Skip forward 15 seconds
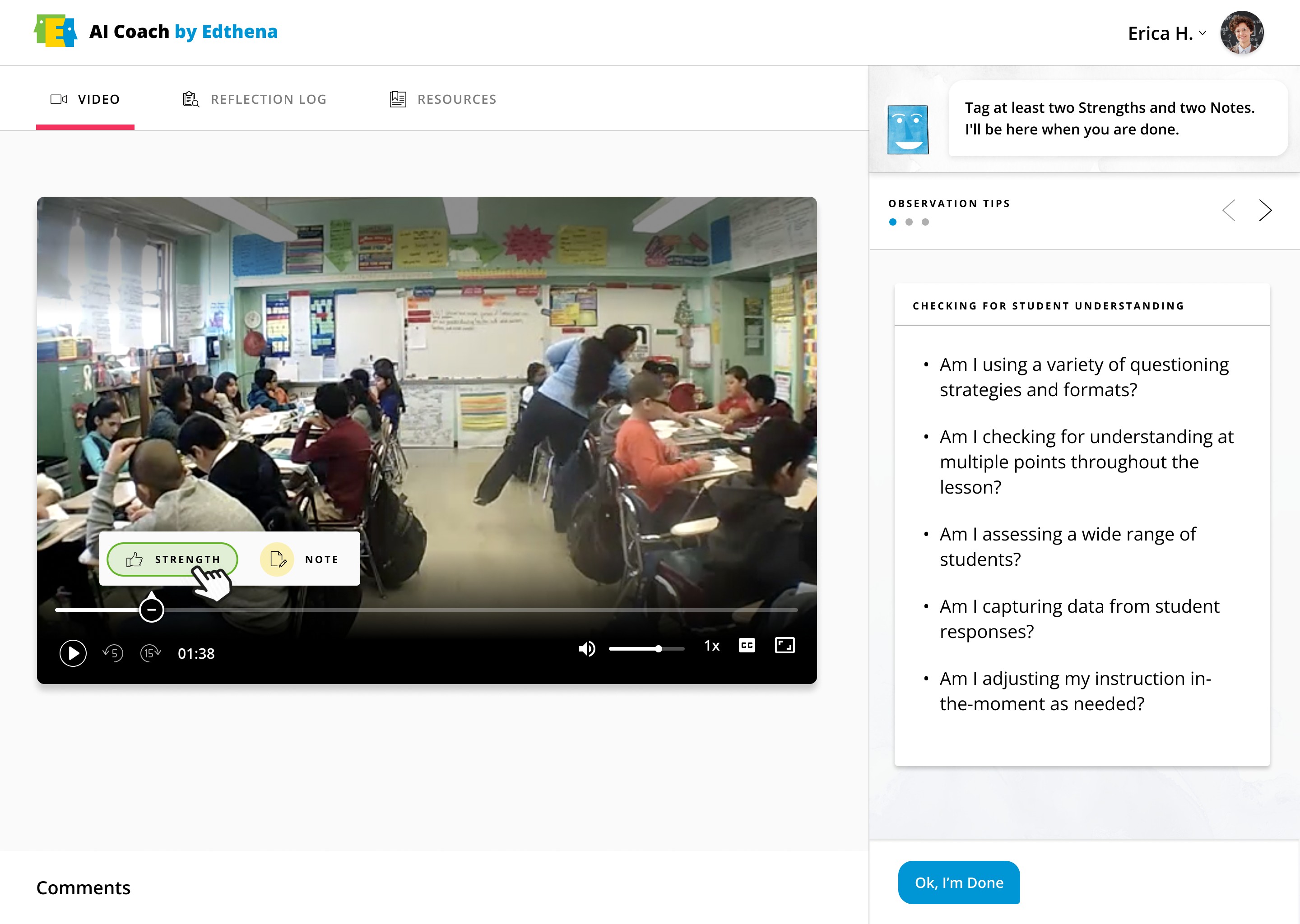This screenshot has height=924, width=1300. 150,652
